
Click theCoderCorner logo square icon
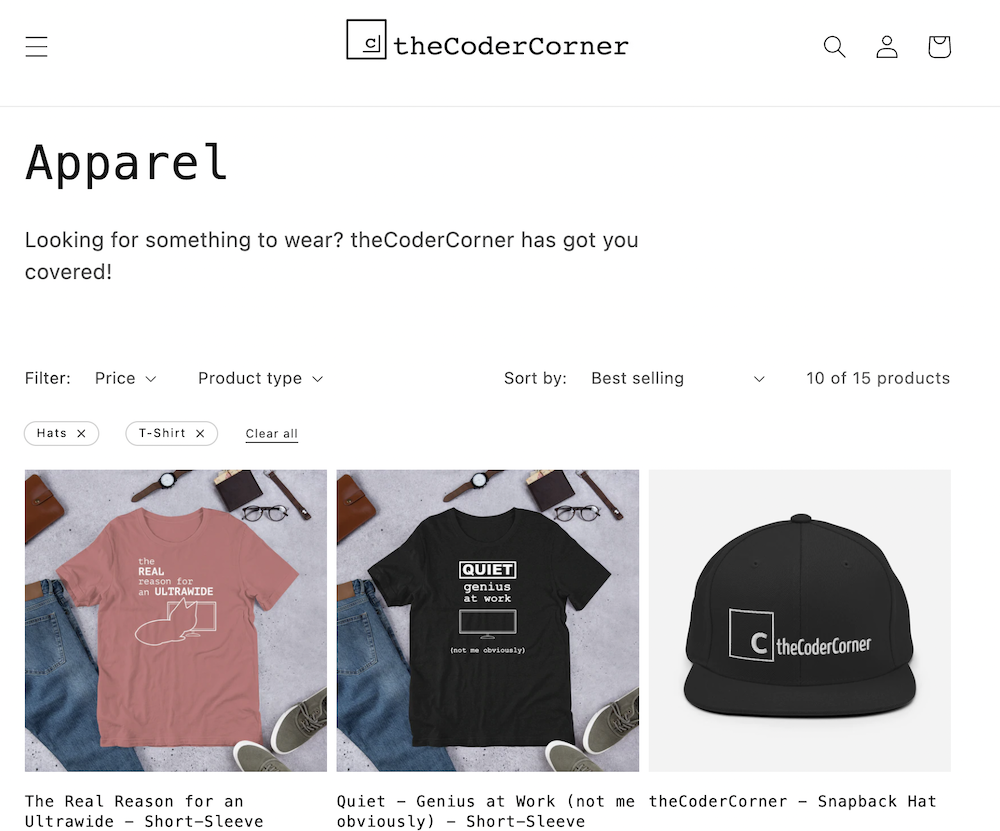click(366, 40)
